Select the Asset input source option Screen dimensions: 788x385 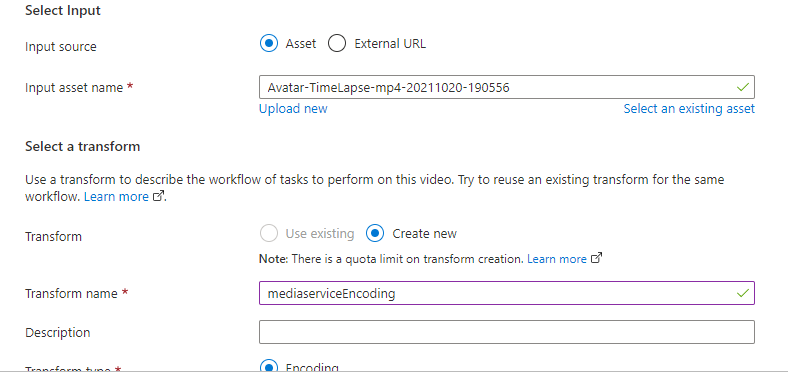pyautogui.click(x=269, y=44)
